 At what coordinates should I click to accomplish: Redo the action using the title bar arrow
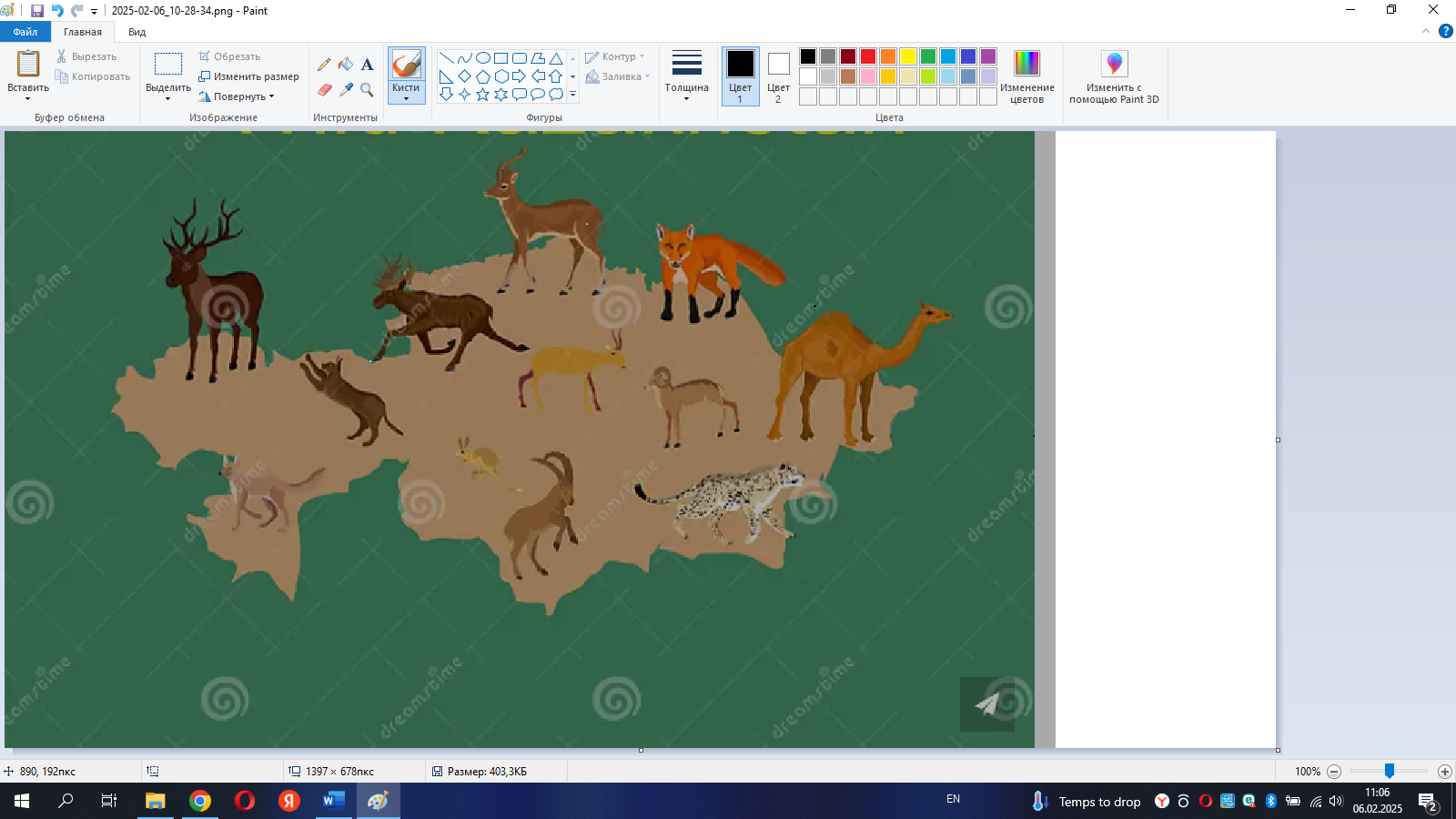pos(76,11)
